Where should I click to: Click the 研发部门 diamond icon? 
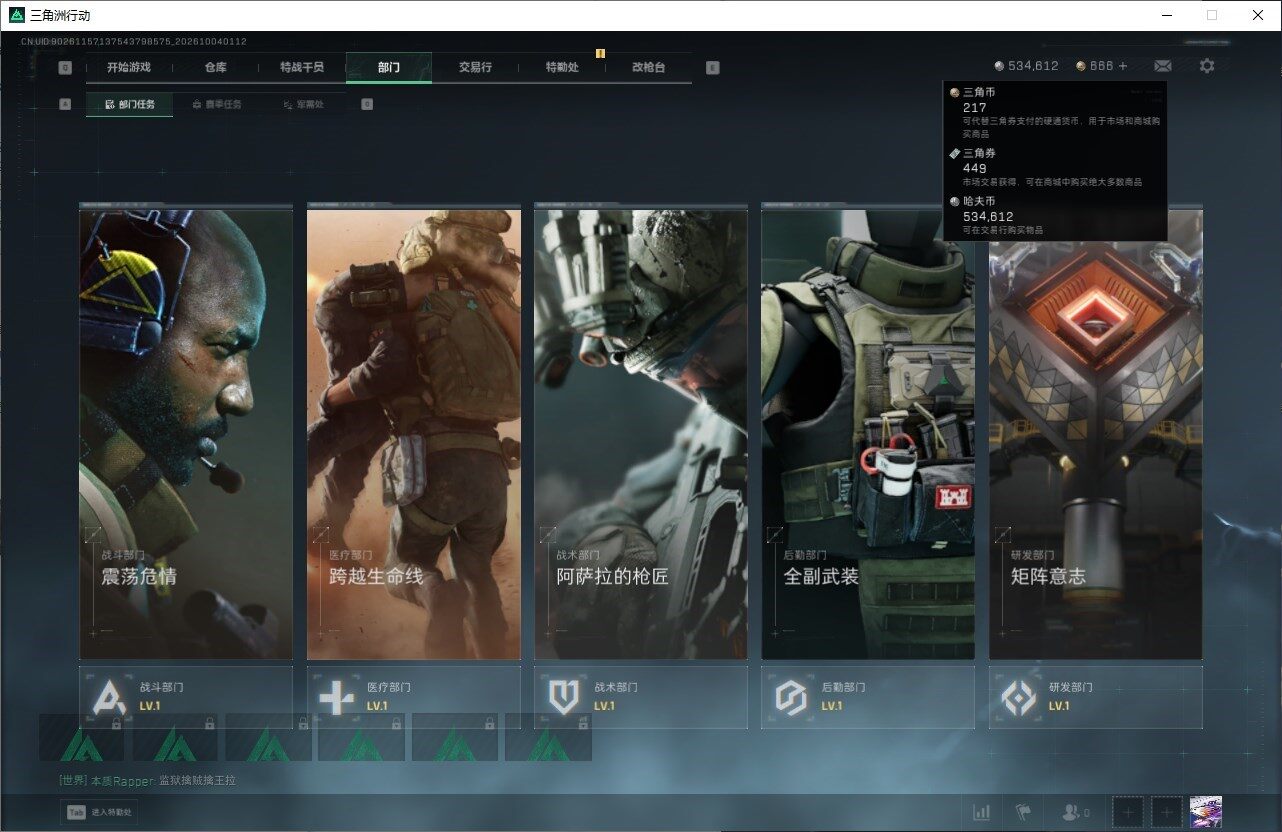[1019, 696]
